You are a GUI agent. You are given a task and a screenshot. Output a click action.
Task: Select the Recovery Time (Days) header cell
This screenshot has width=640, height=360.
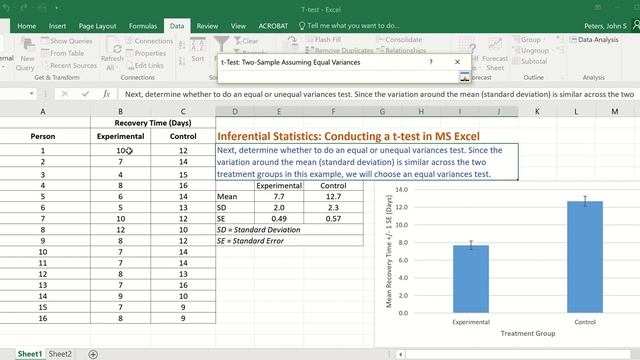tap(153, 122)
